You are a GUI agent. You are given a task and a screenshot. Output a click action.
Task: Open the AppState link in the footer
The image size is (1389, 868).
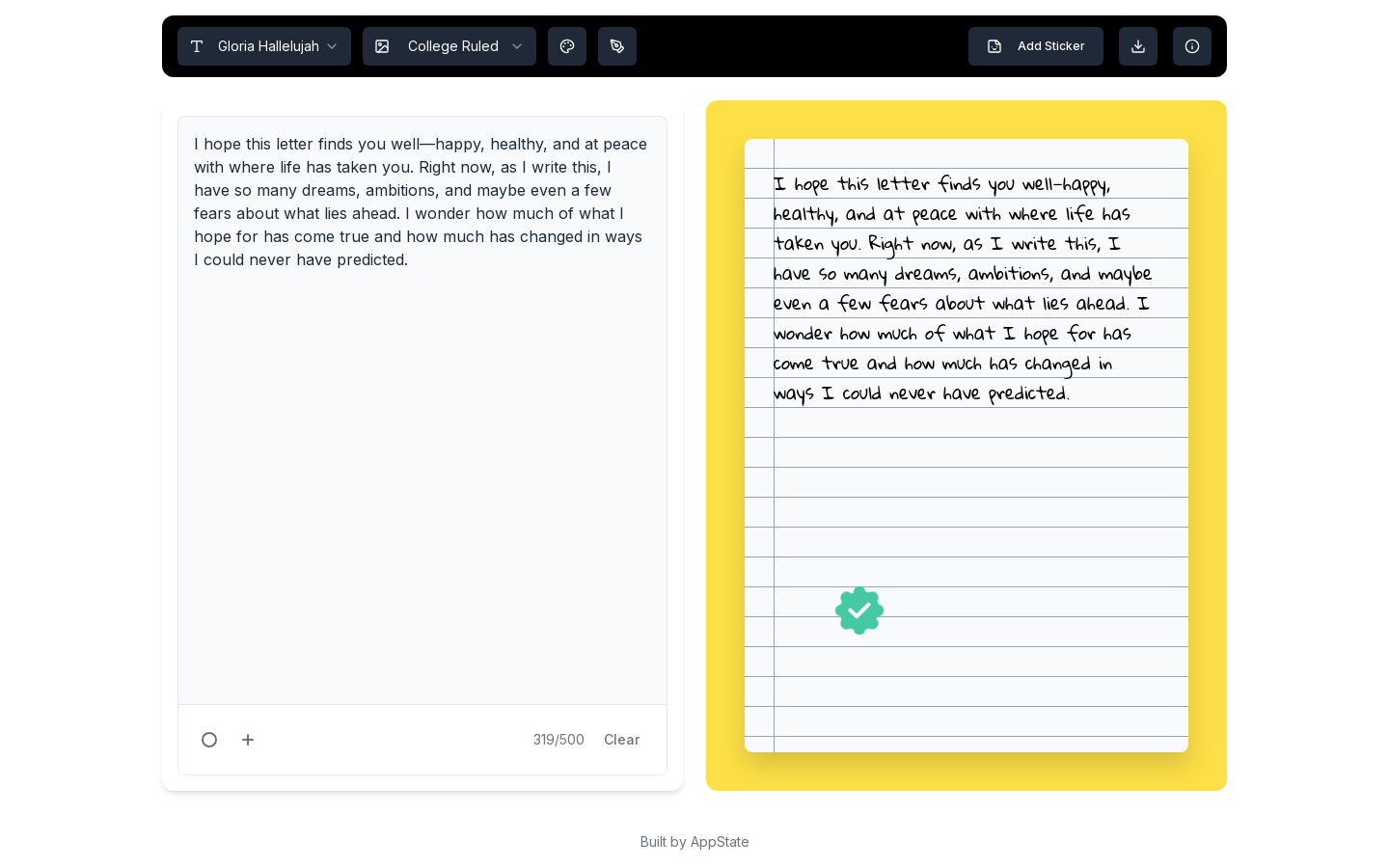[x=720, y=842]
